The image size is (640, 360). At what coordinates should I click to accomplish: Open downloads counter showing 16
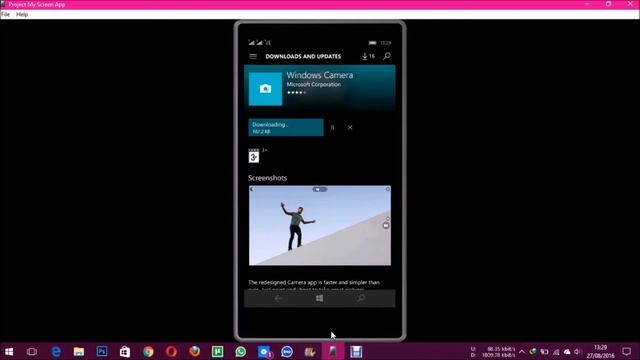[x=368, y=56]
